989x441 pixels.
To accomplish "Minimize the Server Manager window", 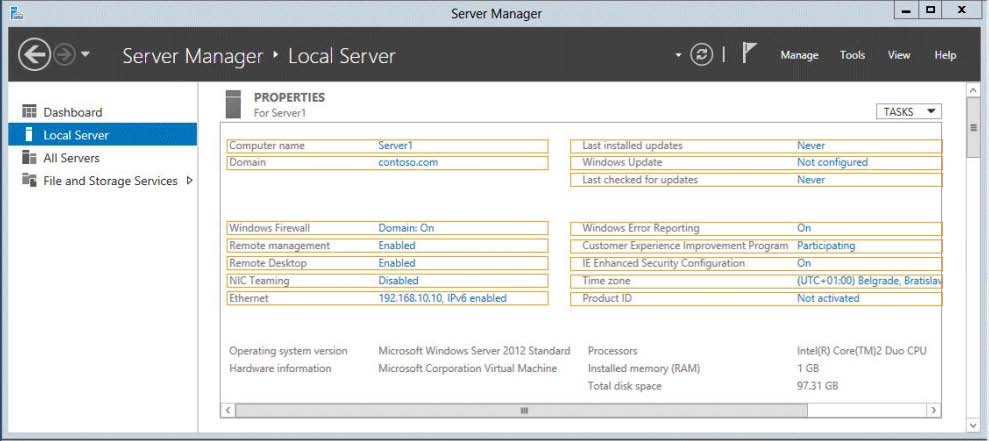I will coord(906,10).
